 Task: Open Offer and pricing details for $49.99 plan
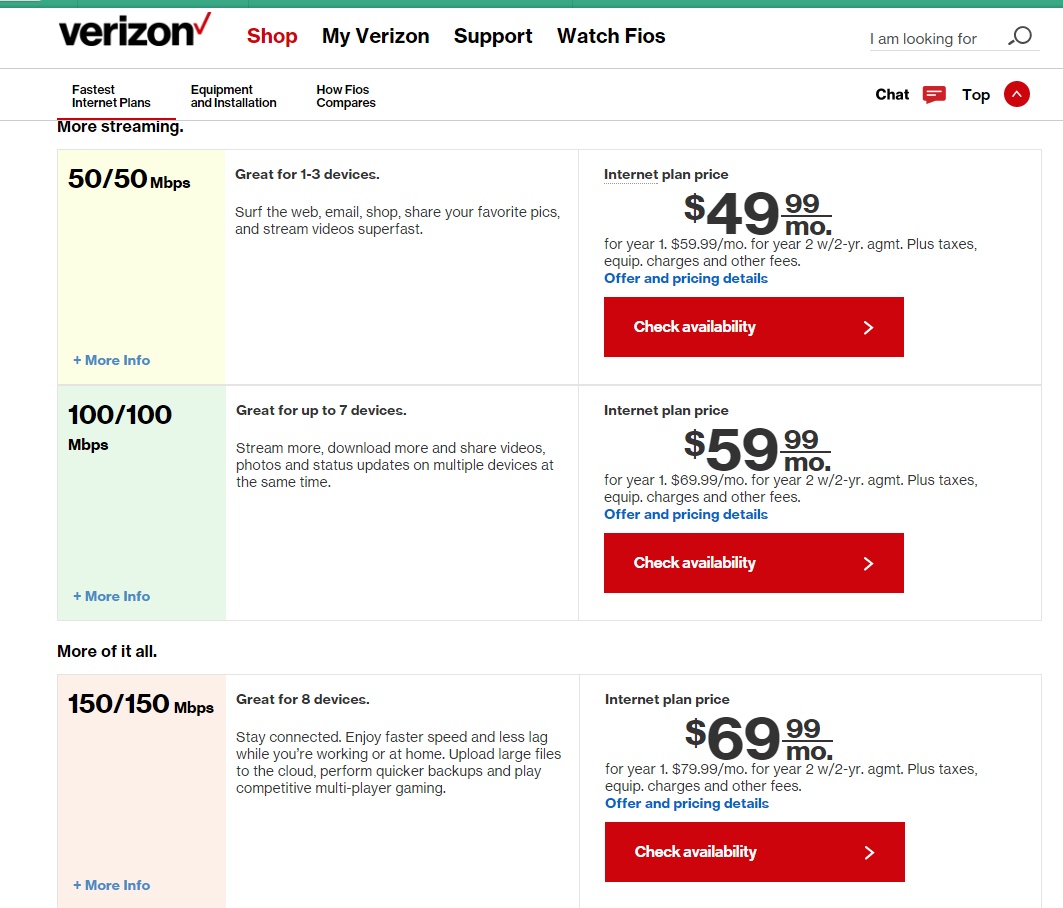pos(685,279)
